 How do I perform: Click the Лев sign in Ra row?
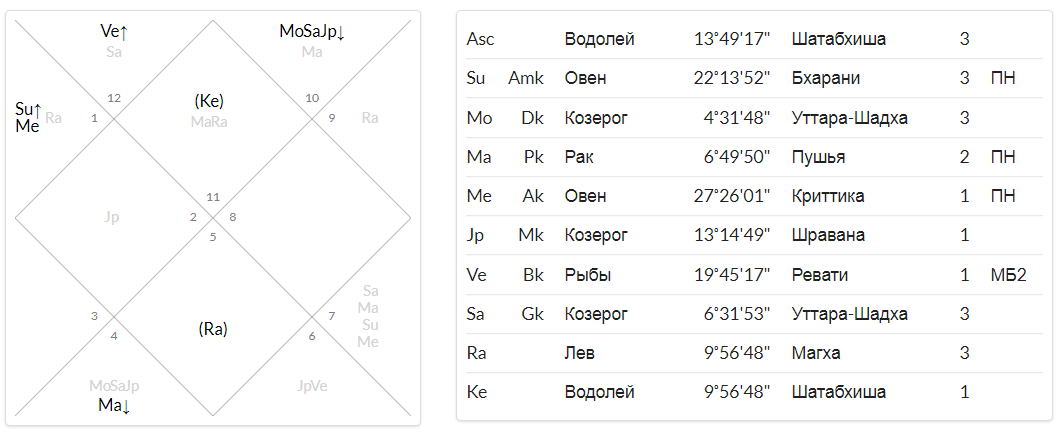578,354
